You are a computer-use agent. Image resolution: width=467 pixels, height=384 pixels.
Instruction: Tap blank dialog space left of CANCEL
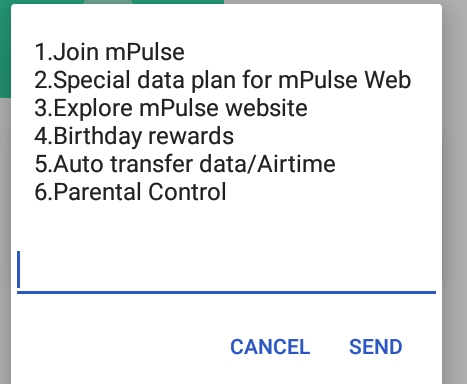tap(120, 347)
